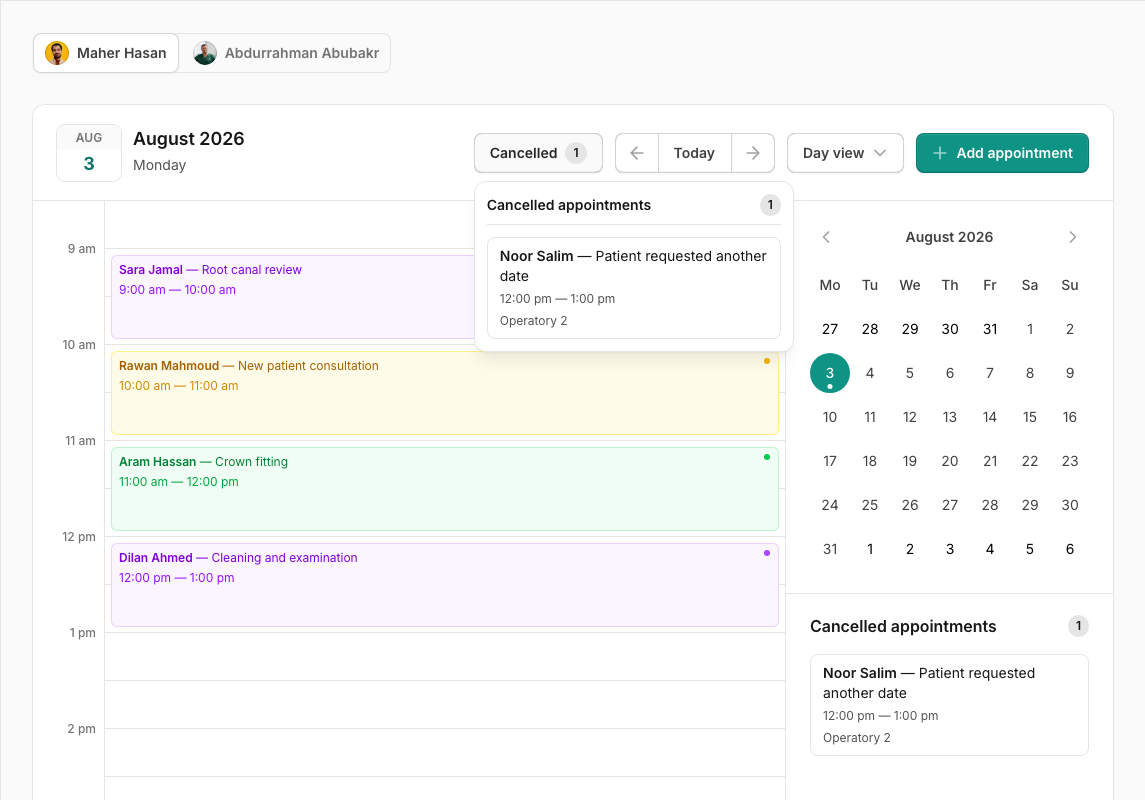Open the Day view dropdown
This screenshot has width=1145, height=800.
pyautogui.click(x=845, y=153)
